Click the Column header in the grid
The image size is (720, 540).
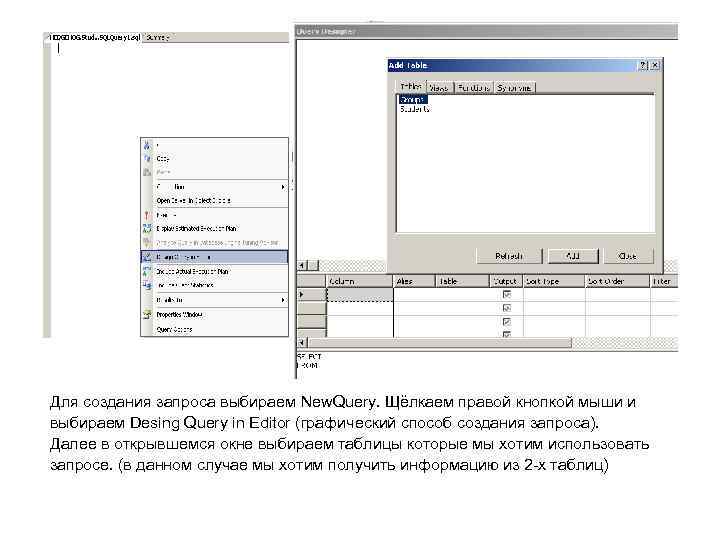coord(359,281)
